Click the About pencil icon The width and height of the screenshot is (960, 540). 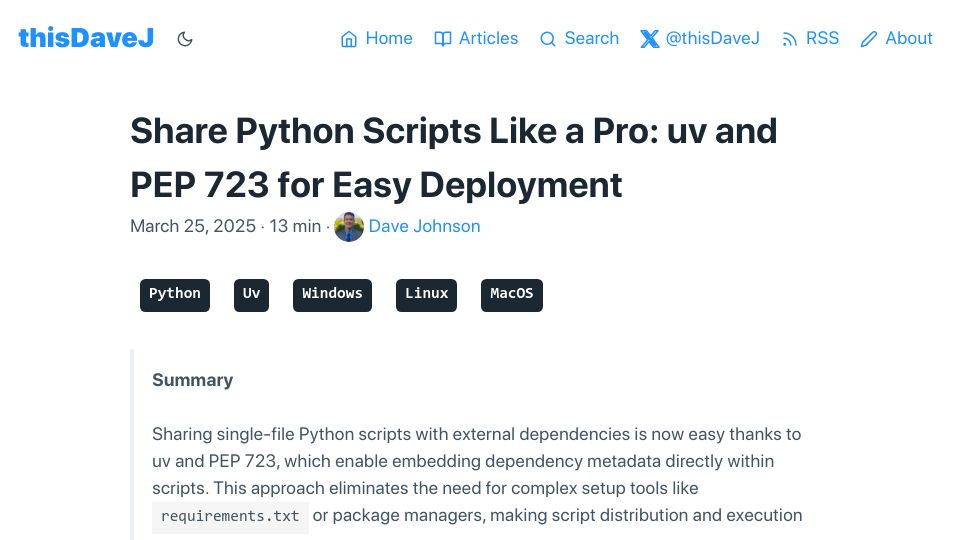(x=869, y=39)
